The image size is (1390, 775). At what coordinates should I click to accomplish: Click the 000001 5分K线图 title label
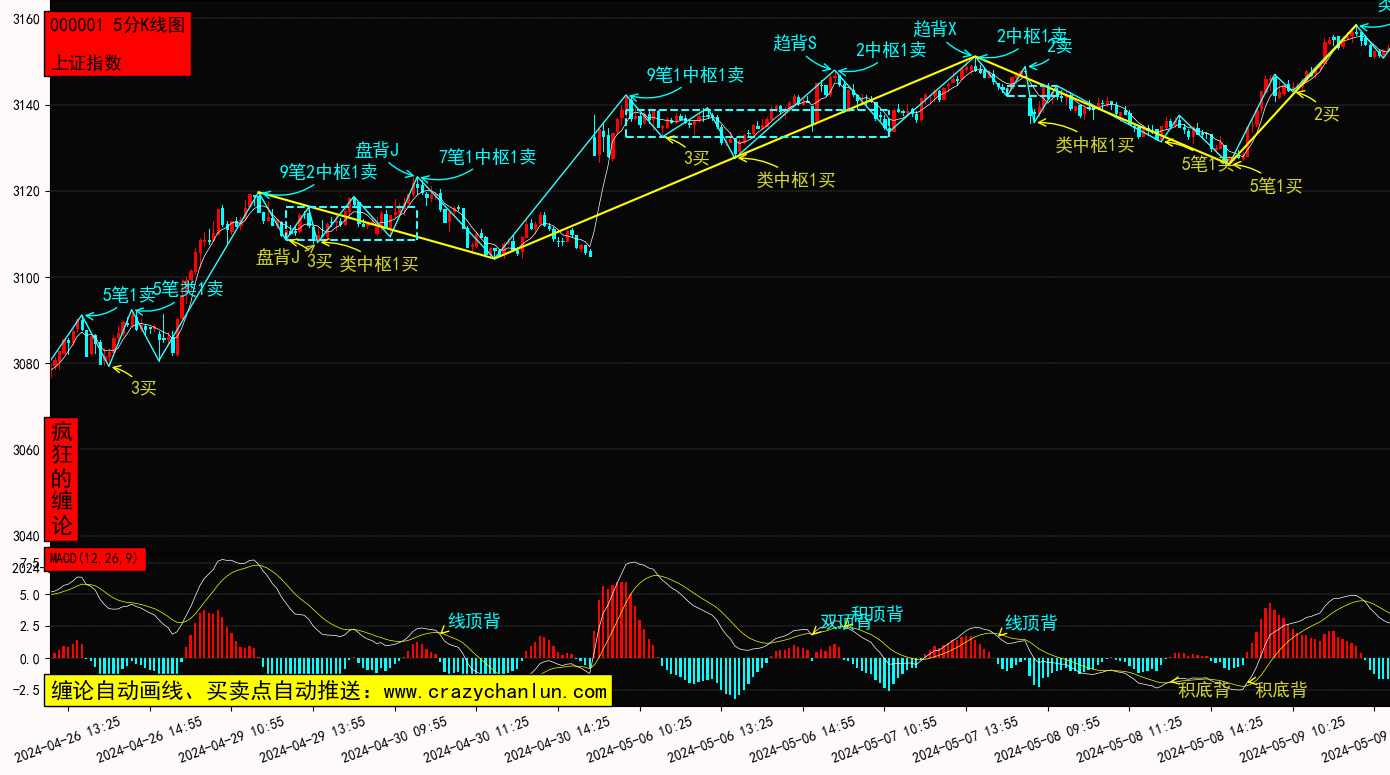pyautogui.click(x=118, y=26)
